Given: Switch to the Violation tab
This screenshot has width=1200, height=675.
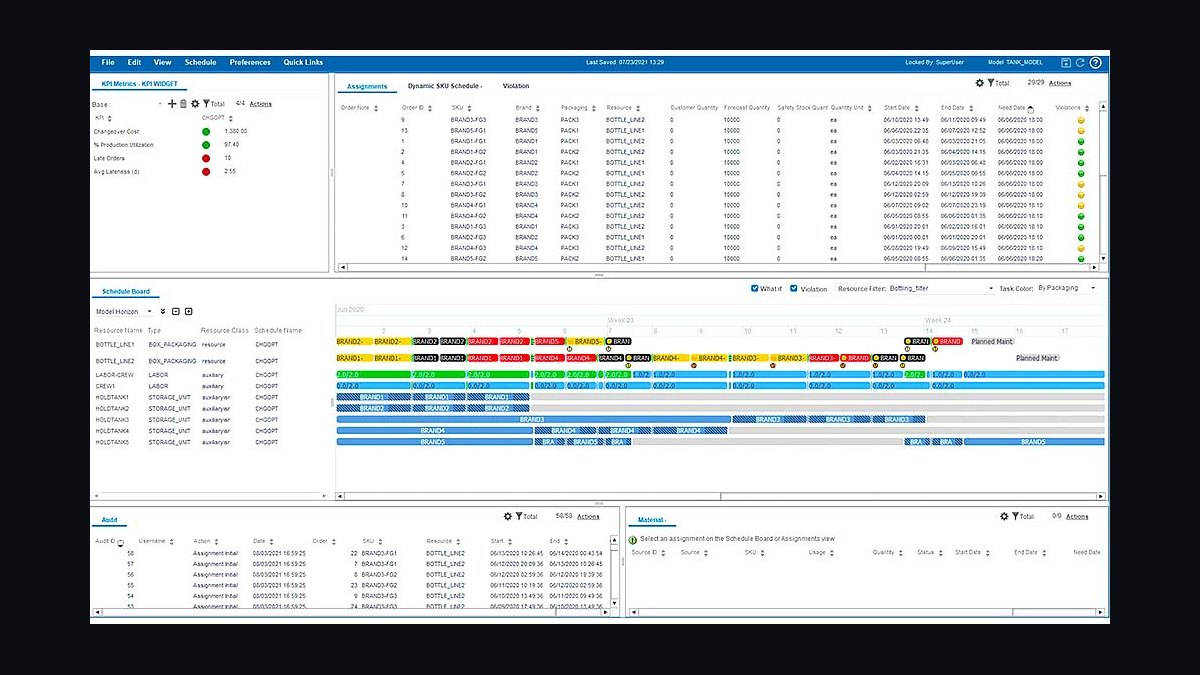Looking at the screenshot, I should pos(516,86).
